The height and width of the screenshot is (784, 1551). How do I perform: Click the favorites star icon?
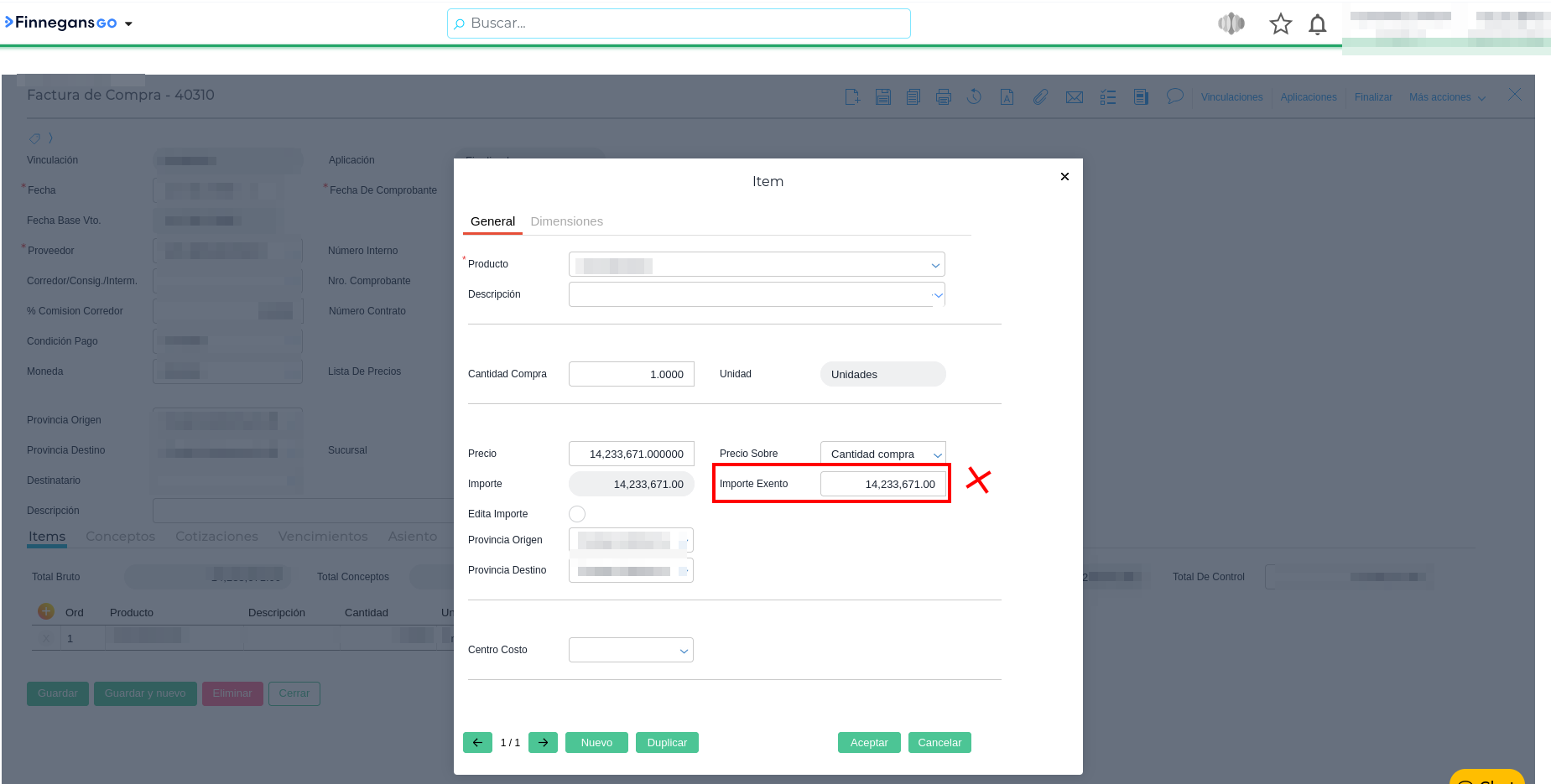1280,24
